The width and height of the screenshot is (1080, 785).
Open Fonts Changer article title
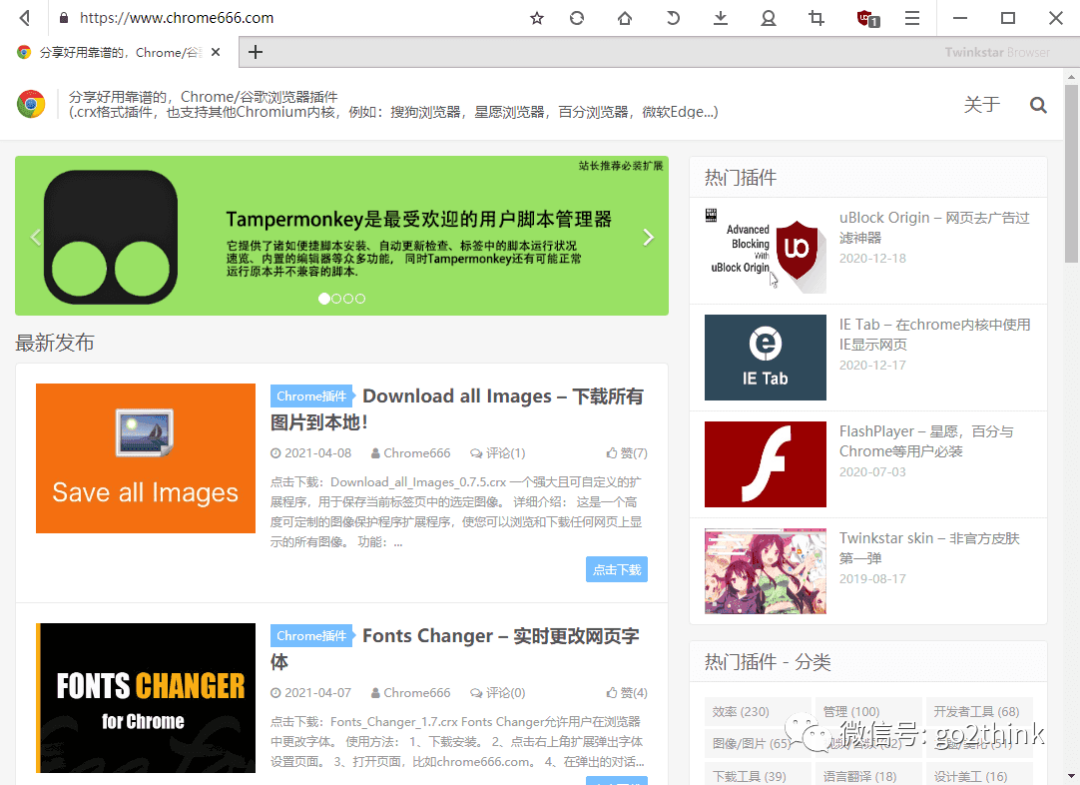(x=455, y=649)
